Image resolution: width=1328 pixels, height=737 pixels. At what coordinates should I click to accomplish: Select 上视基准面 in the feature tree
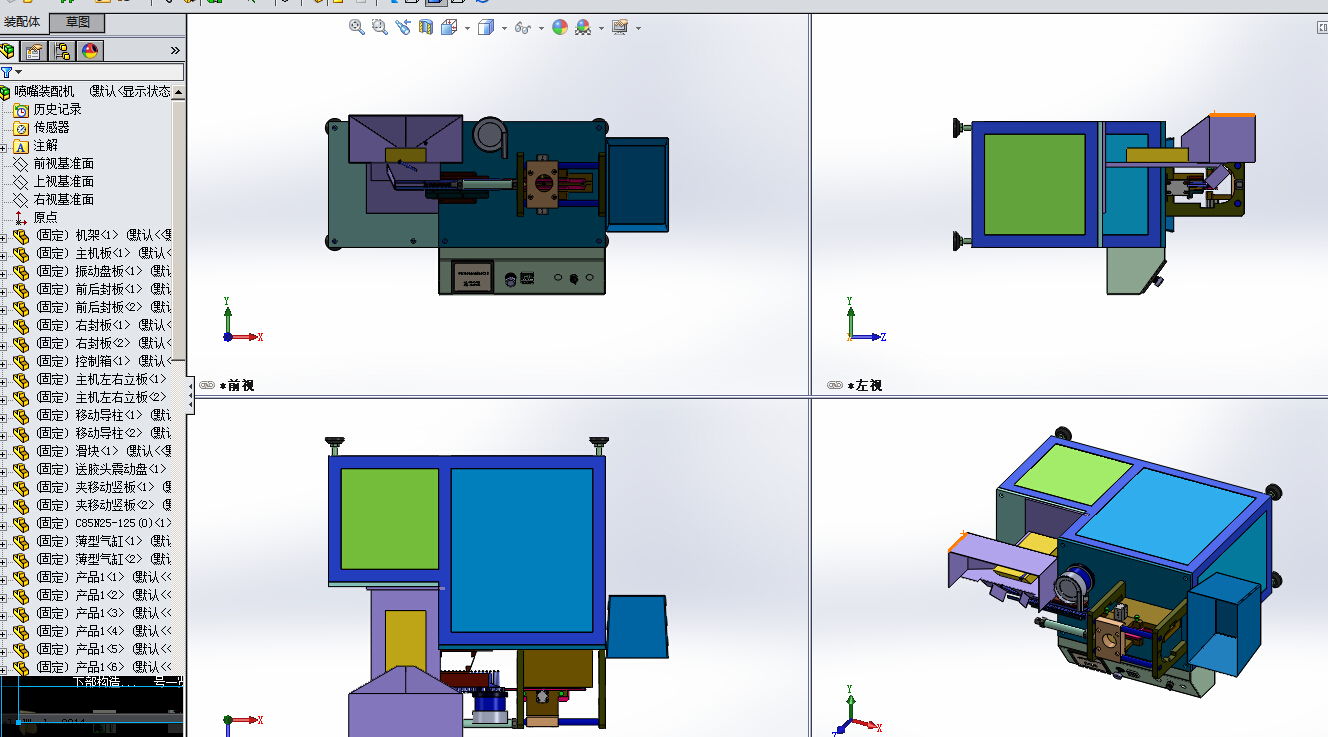[x=64, y=182]
